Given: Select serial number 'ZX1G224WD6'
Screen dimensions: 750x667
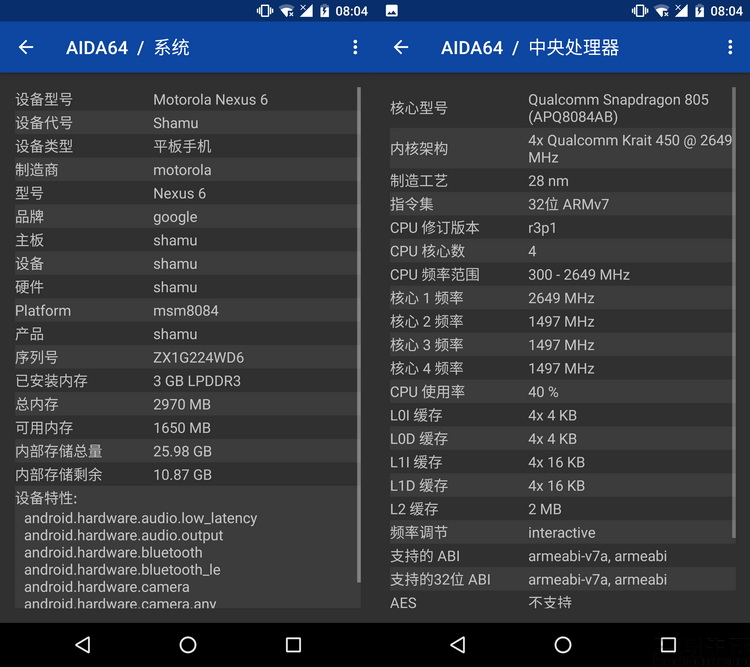Looking at the screenshot, I should click(x=199, y=357).
